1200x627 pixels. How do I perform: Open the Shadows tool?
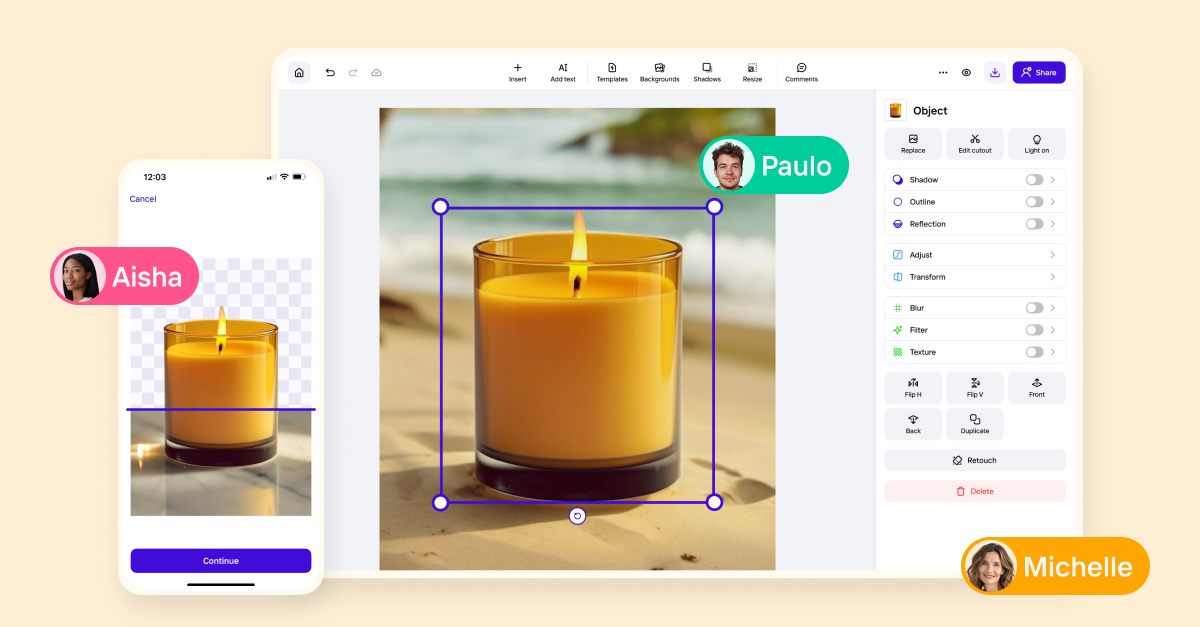[x=707, y=71]
